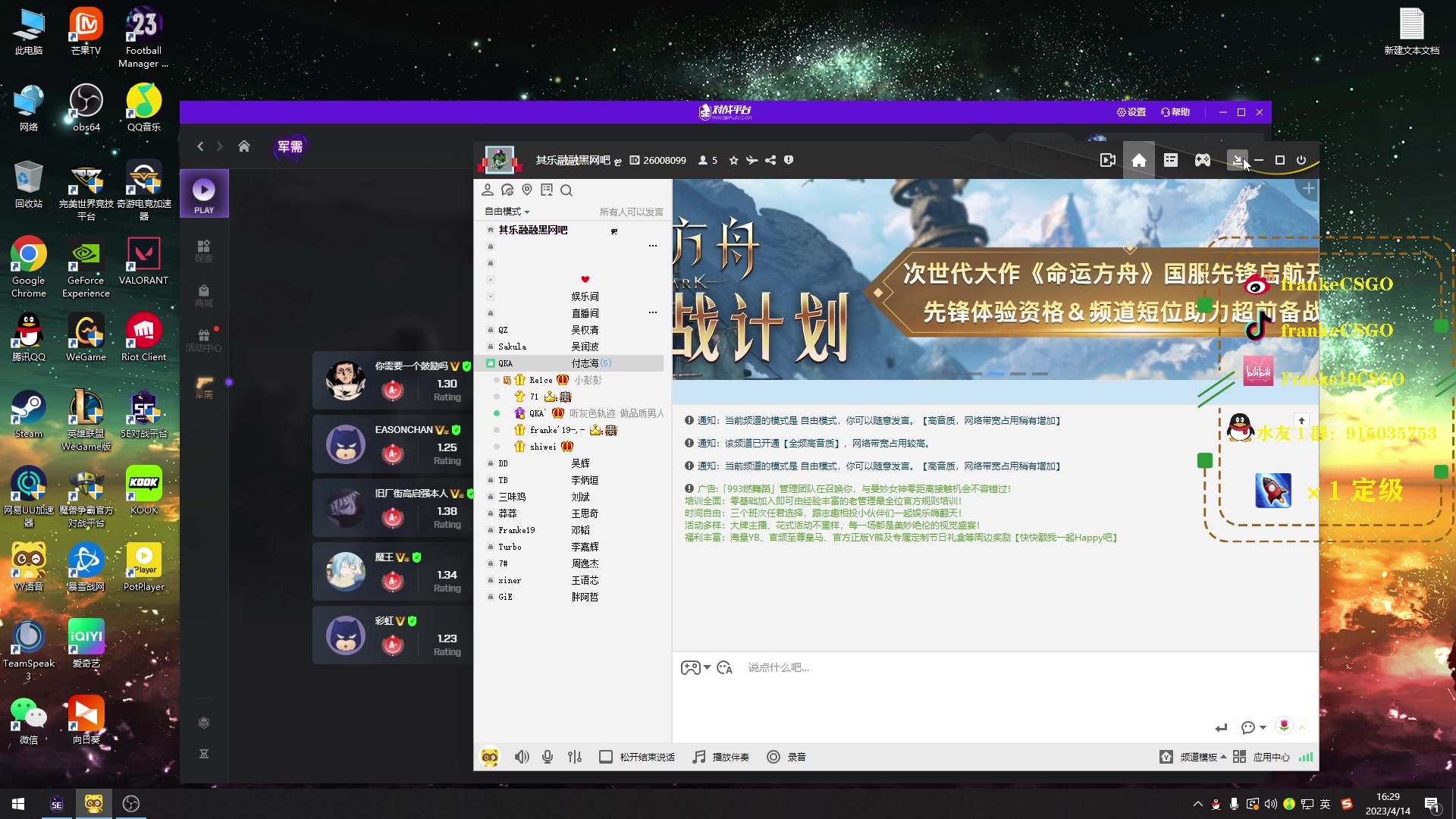Click the location pin icon in channel panel
This screenshot has width=1456, height=819.
coord(527,190)
